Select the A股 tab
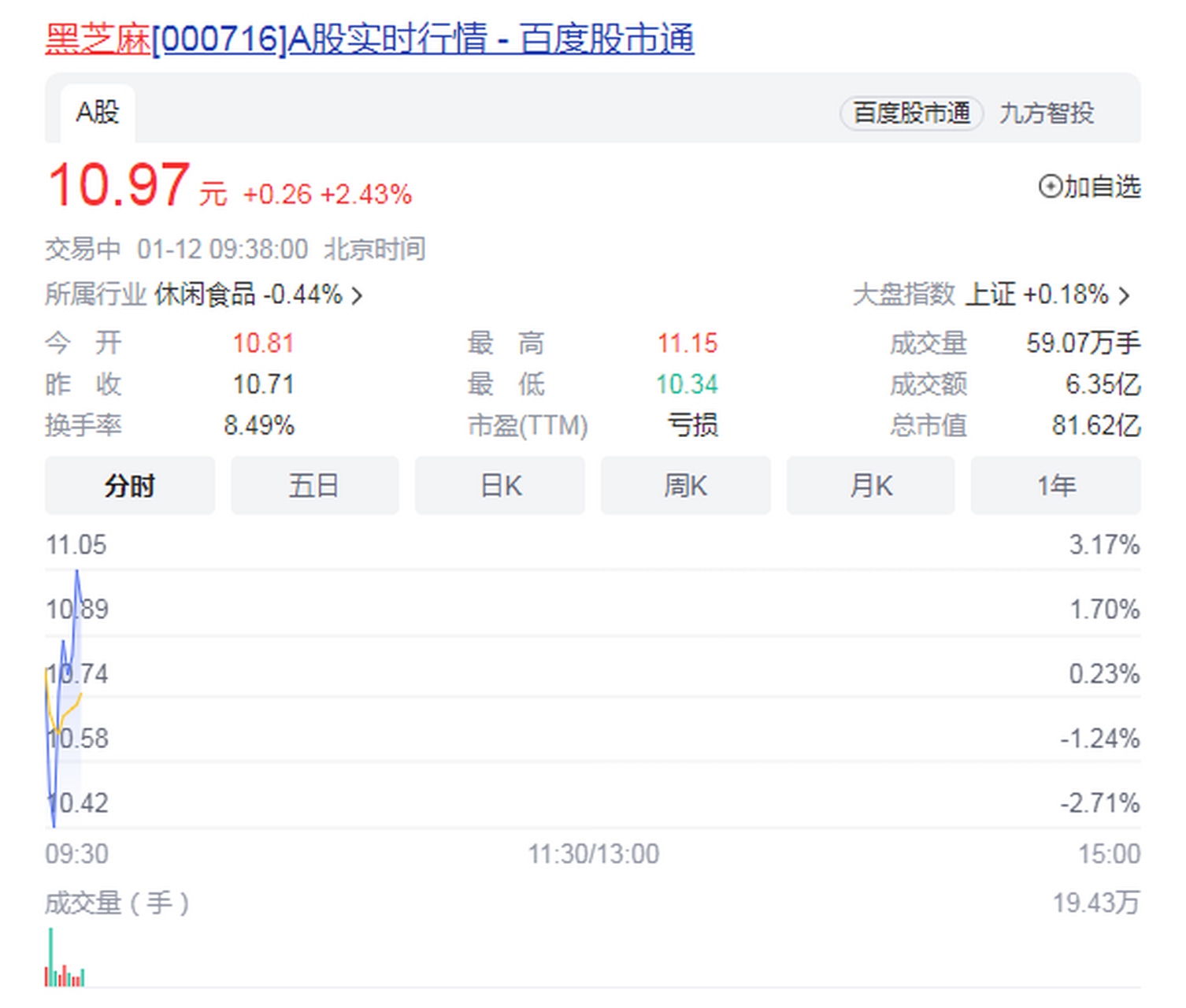The image size is (1186, 1008). [97, 113]
